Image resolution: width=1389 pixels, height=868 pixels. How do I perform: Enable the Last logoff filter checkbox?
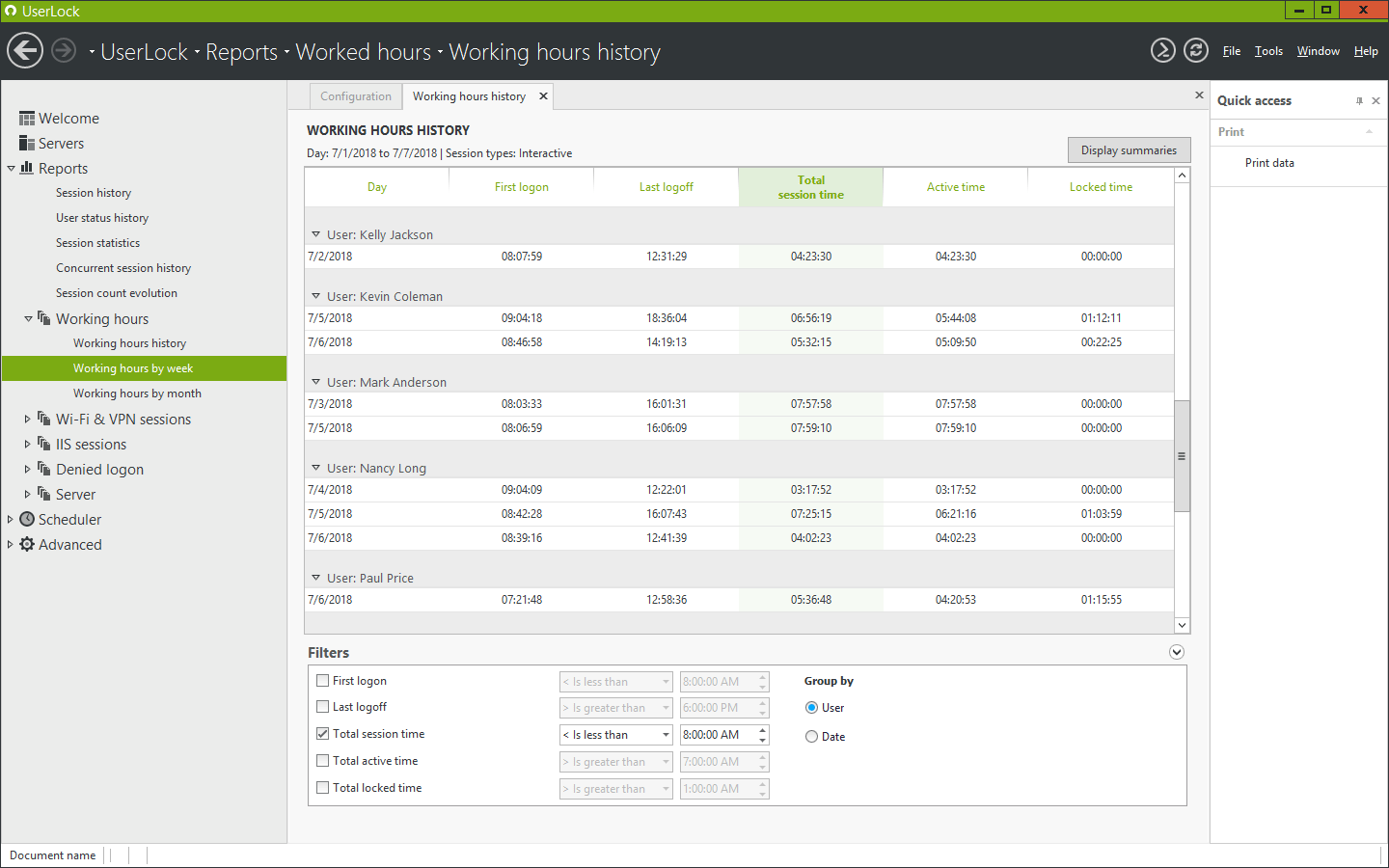323,707
